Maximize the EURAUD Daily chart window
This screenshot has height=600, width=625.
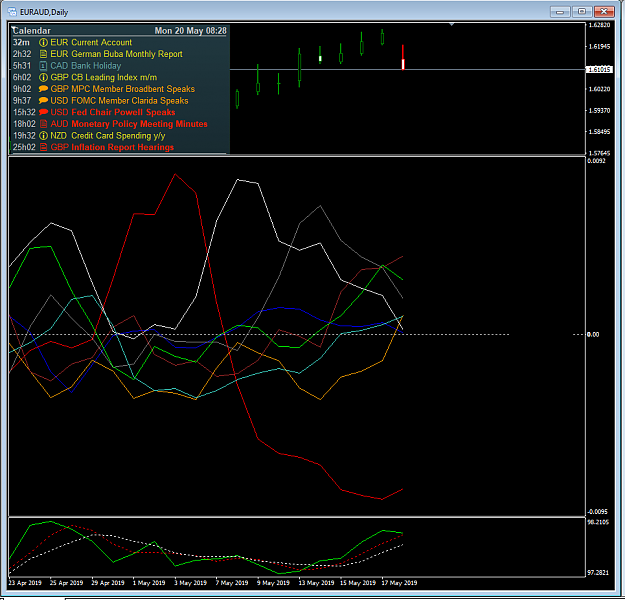coord(582,12)
